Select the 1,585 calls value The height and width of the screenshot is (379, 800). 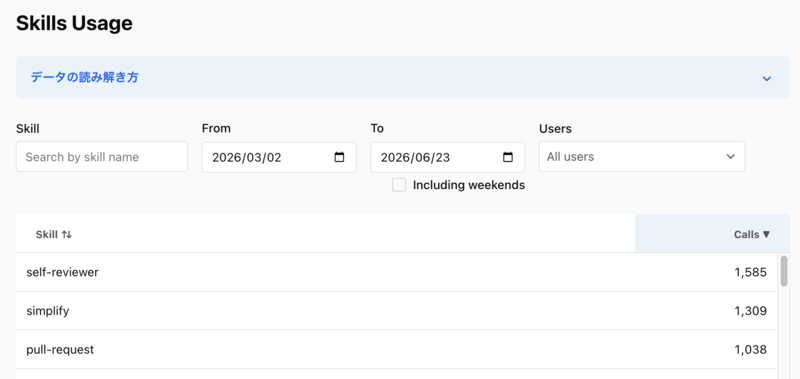(x=751, y=272)
